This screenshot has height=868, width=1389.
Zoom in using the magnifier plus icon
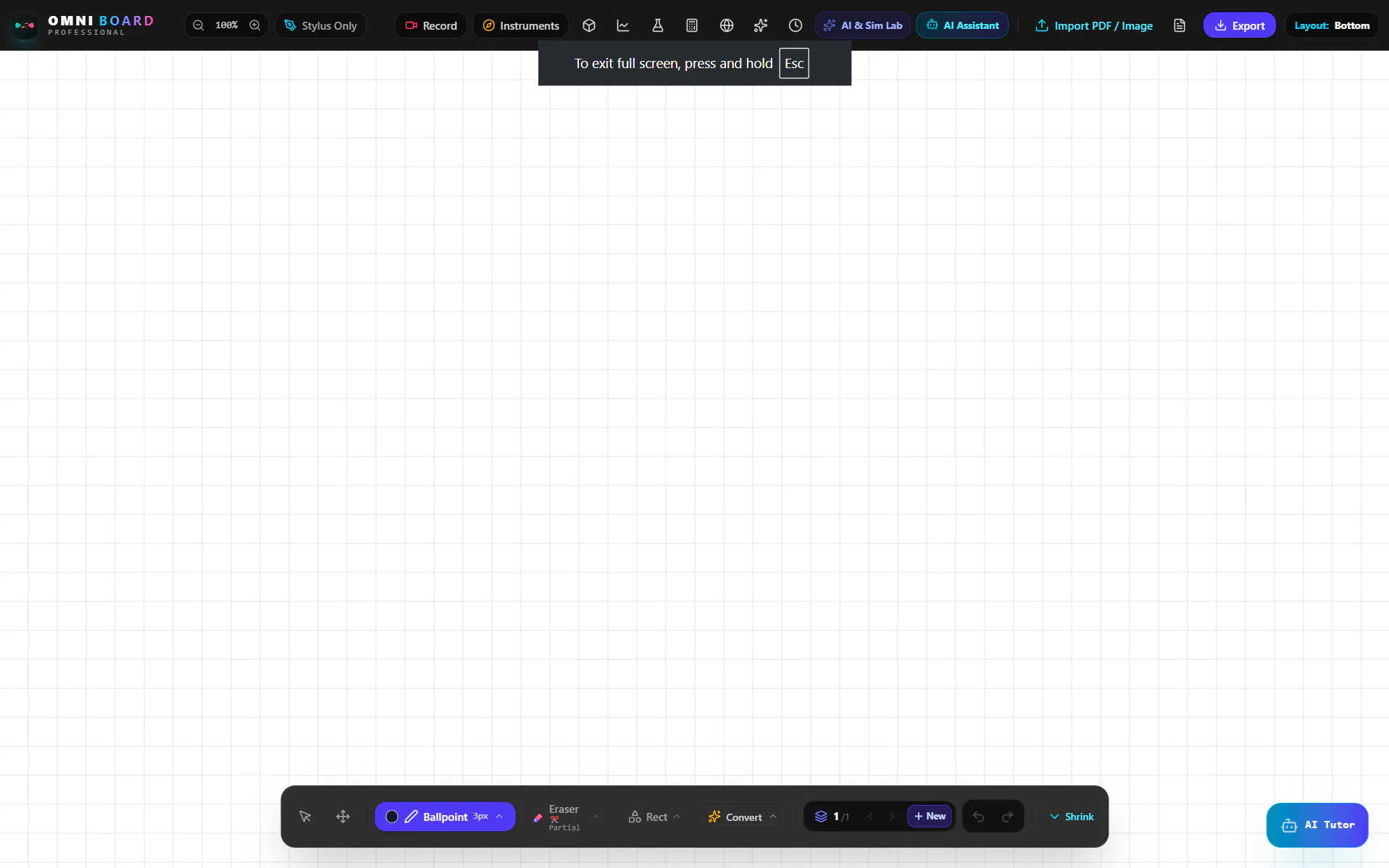click(x=255, y=25)
